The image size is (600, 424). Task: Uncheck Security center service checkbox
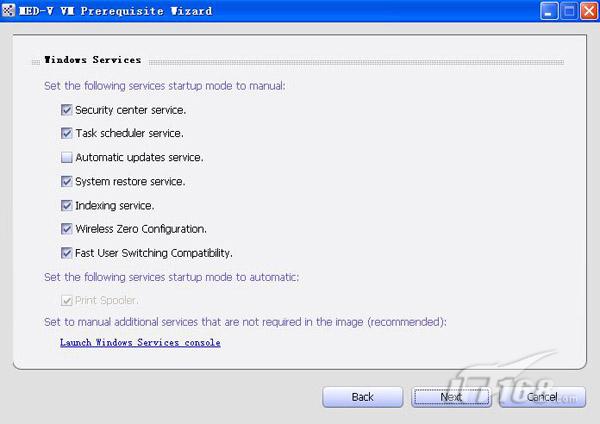pyautogui.click(x=67, y=110)
